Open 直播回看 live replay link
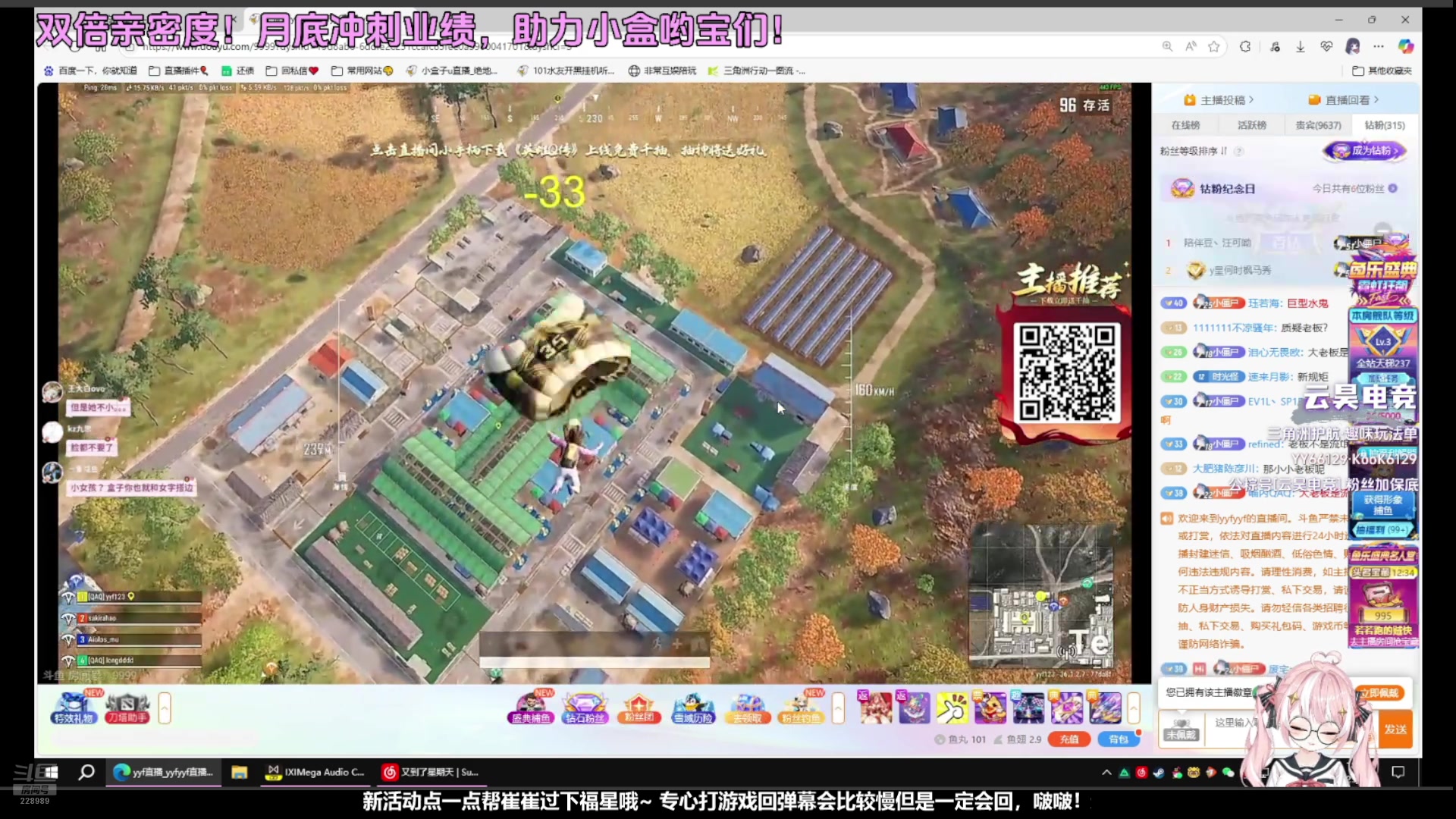 point(1343,100)
